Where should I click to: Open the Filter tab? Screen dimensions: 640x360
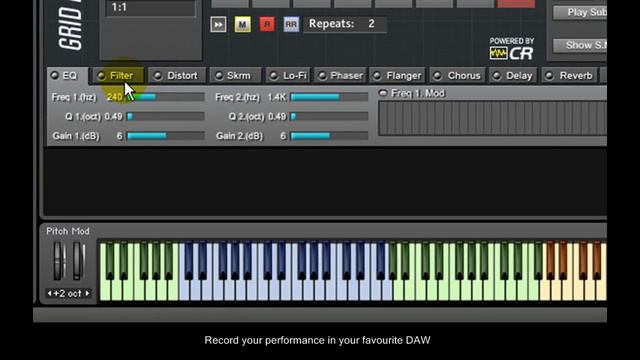(119, 76)
